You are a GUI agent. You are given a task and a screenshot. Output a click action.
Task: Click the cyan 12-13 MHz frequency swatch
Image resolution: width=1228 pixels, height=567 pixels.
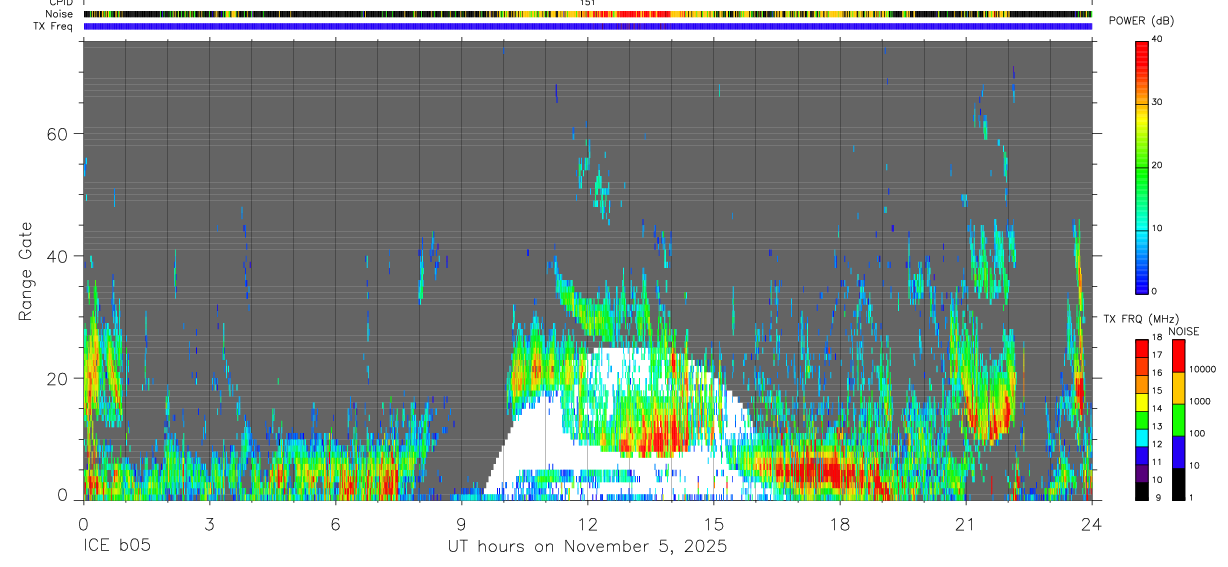tap(1142, 438)
